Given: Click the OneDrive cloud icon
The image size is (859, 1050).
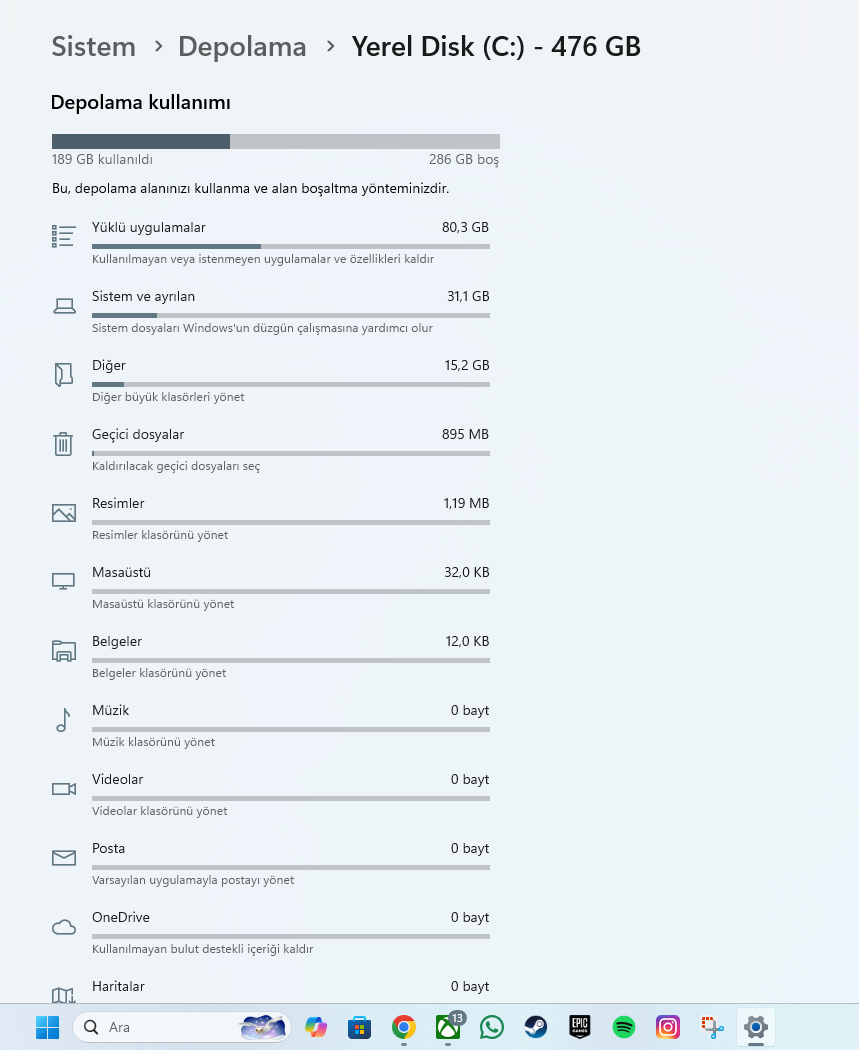Looking at the screenshot, I should (64, 927).
